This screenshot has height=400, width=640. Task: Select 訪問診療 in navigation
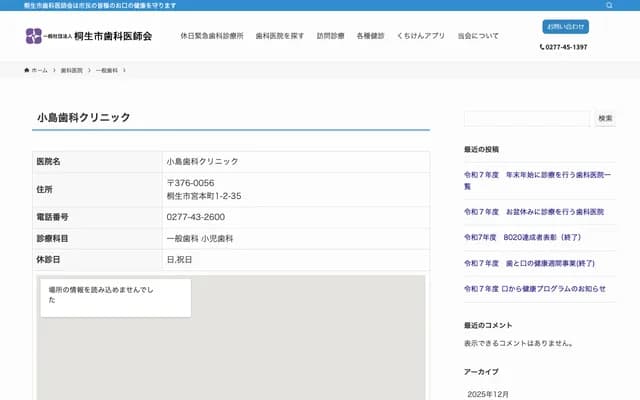(x=330, y=36)
